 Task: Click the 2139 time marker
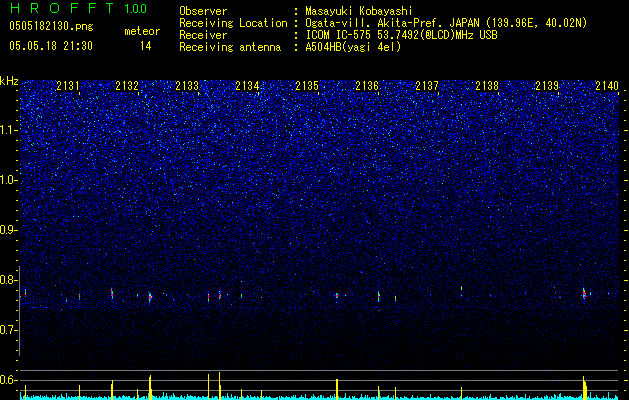[547, 85]
